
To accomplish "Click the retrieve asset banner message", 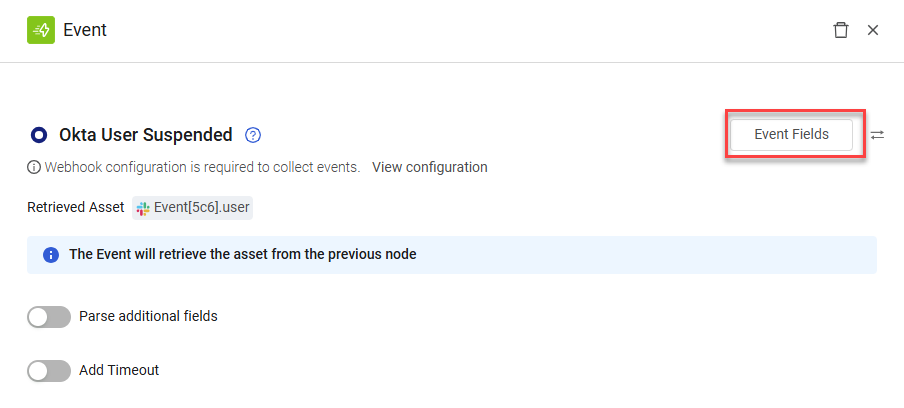I will pyautogui.click(x=243, y=254).
